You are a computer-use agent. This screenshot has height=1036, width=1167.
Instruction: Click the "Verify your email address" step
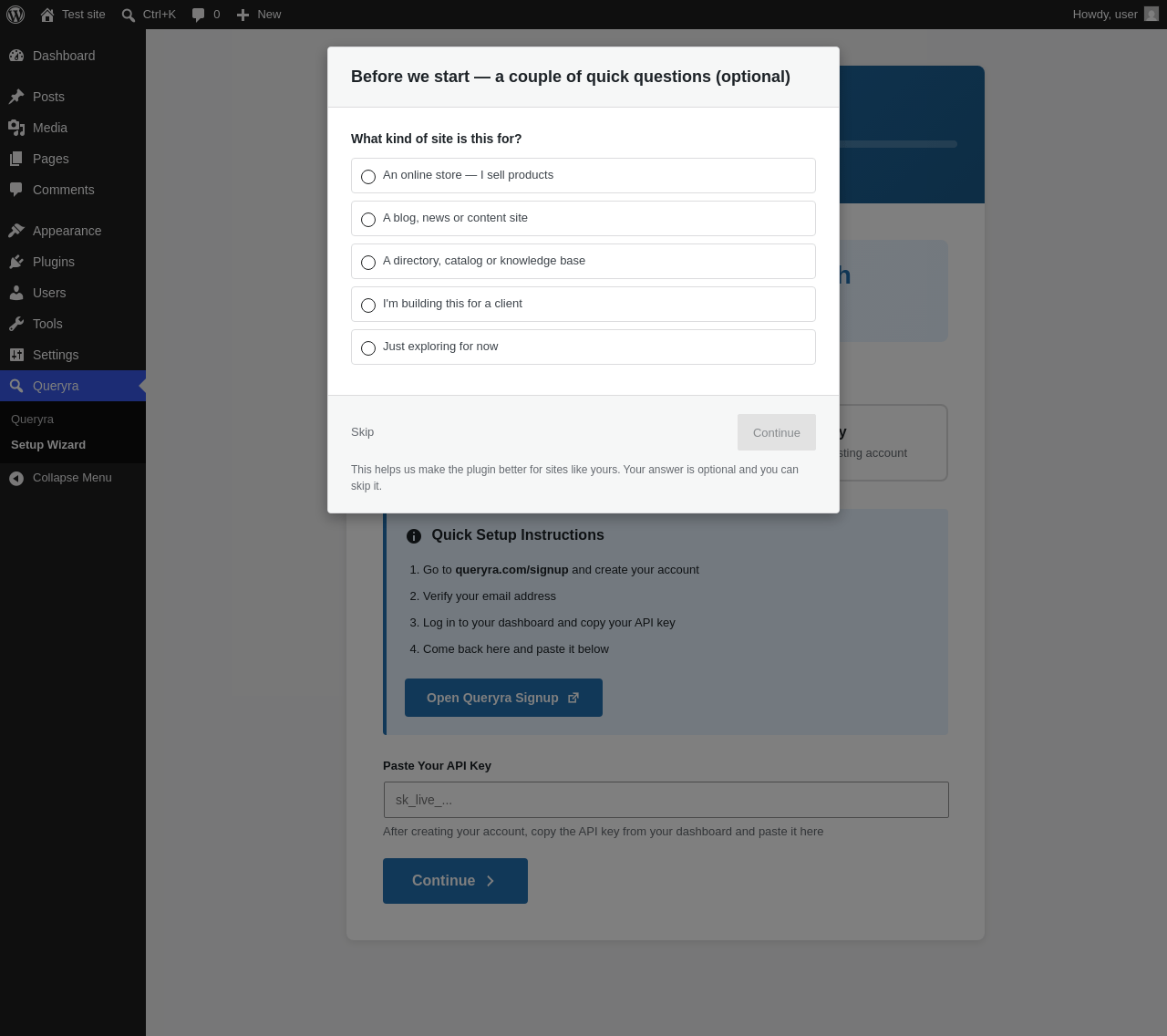point(490,596)
